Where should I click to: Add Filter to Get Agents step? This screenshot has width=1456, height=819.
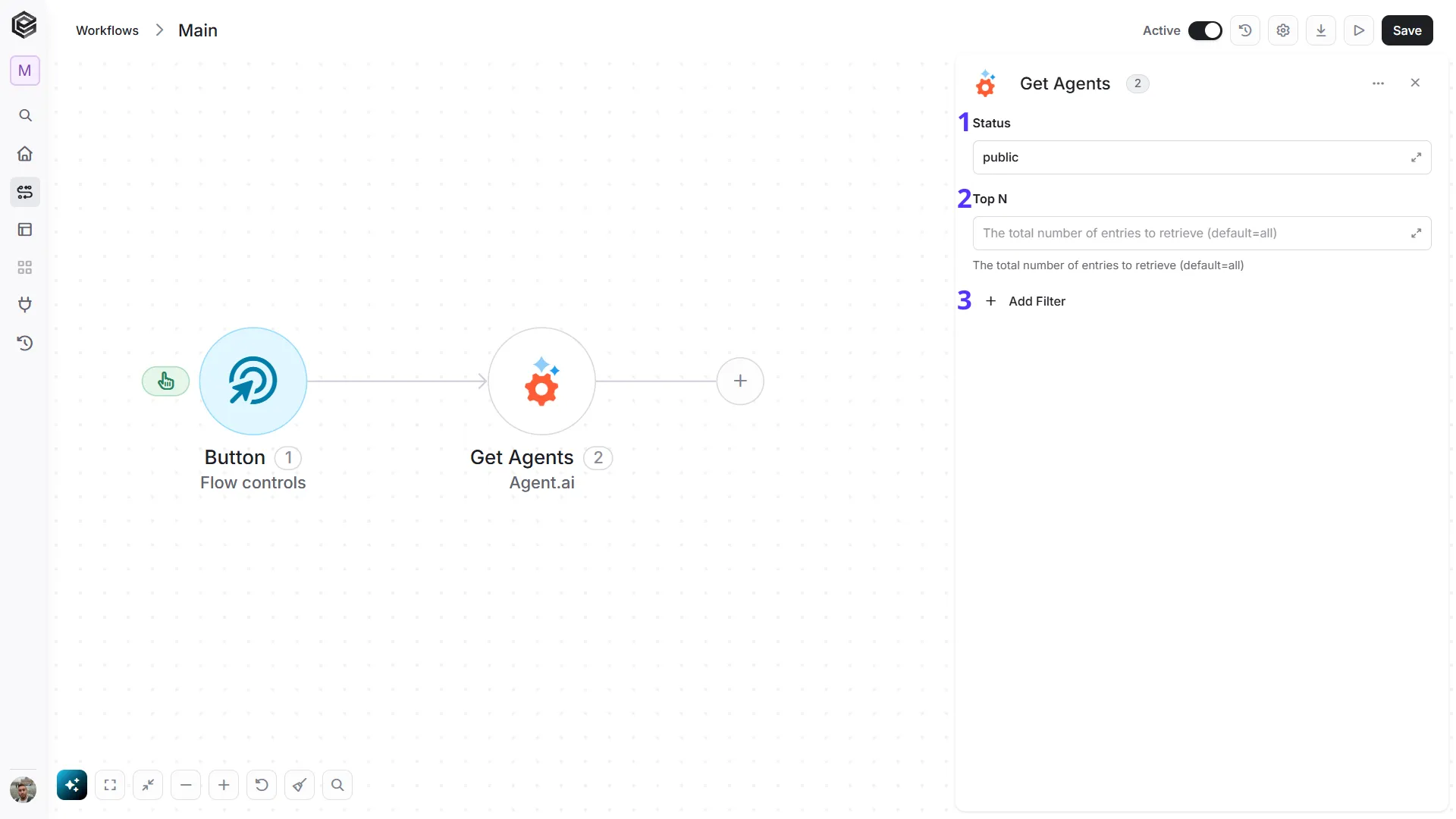[x=1025, y=301]
